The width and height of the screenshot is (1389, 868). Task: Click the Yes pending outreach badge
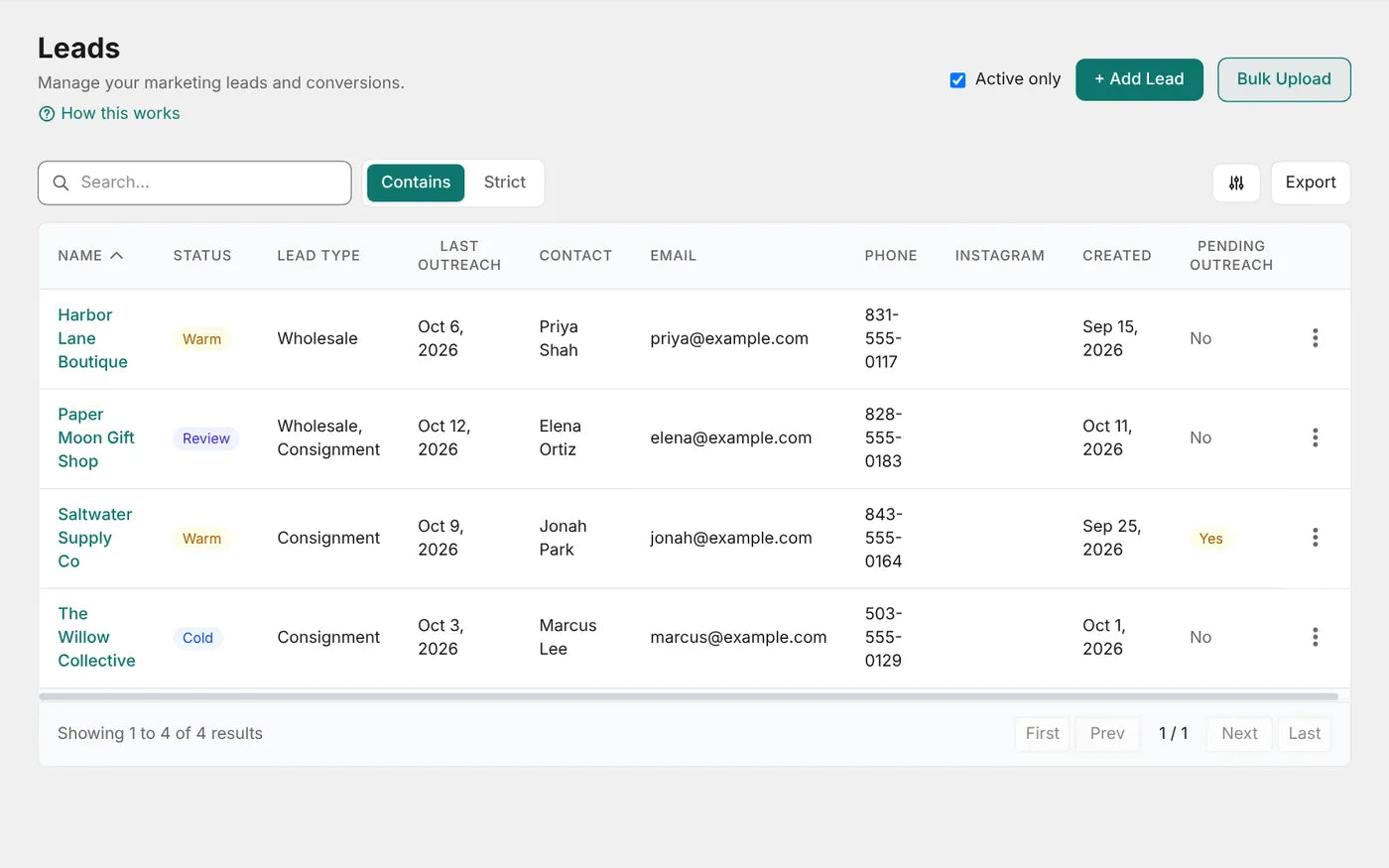click(x=1210, y=539)
